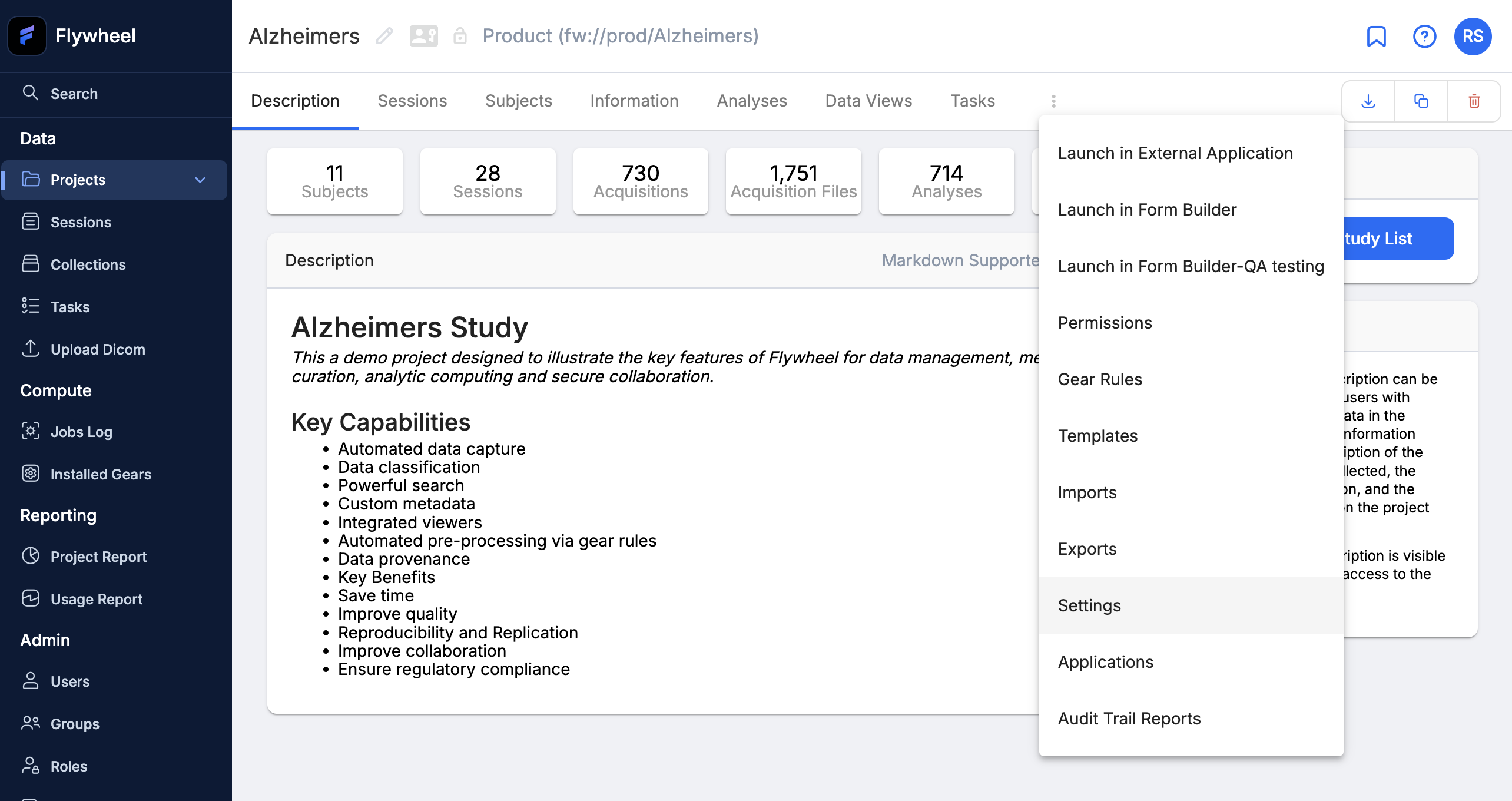The width and height of the screenshot is (1512, 801).
Task: Collapse the Projects chevron in sidebar
Action: tap(200, 180)
